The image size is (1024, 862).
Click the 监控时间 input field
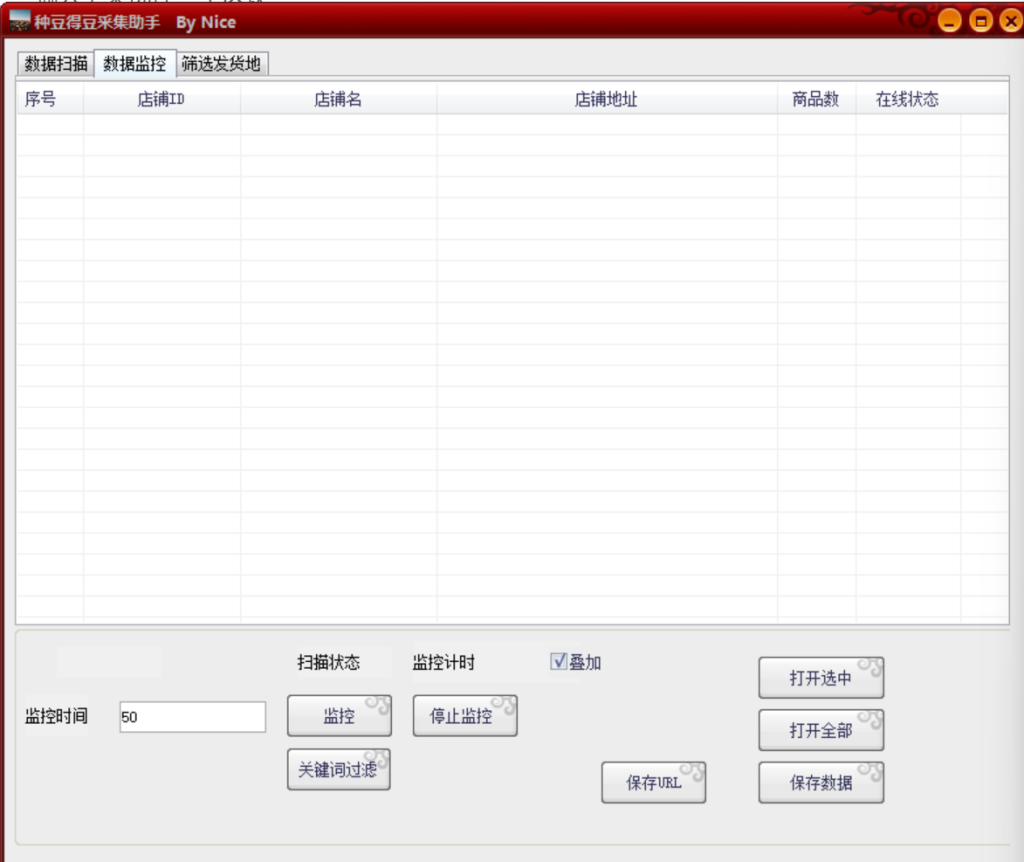coord(192,716)
